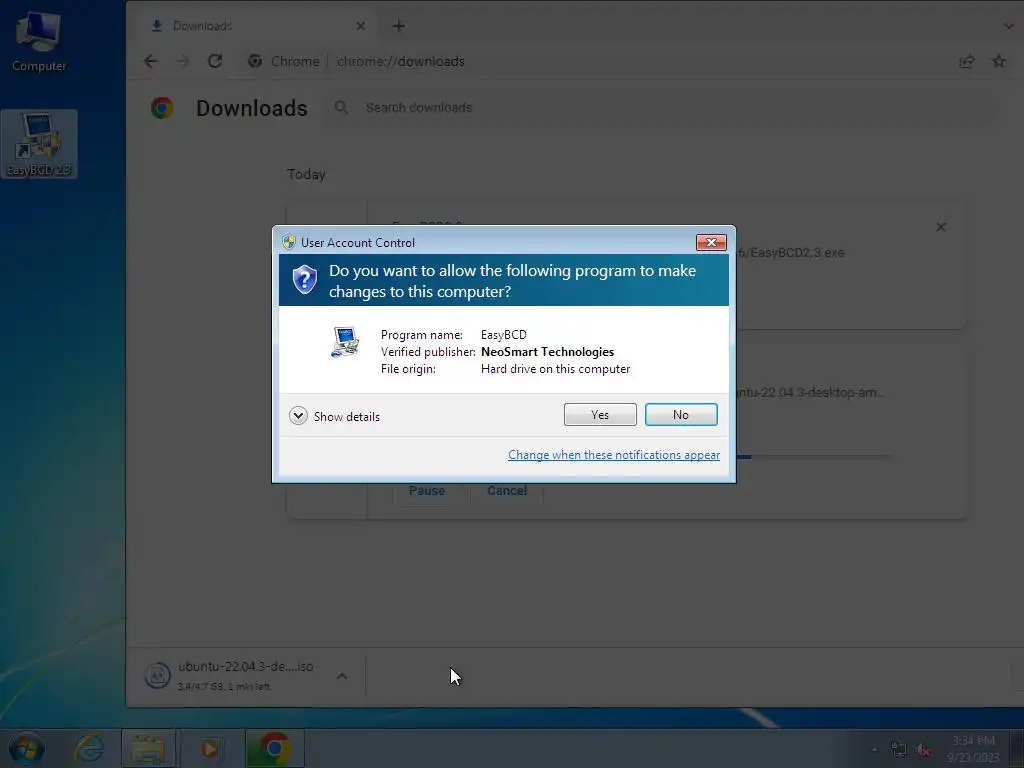The width and height of the screenshot is (1024, 768).
Task: Go back in Chrome
Action: coord(151,61)
